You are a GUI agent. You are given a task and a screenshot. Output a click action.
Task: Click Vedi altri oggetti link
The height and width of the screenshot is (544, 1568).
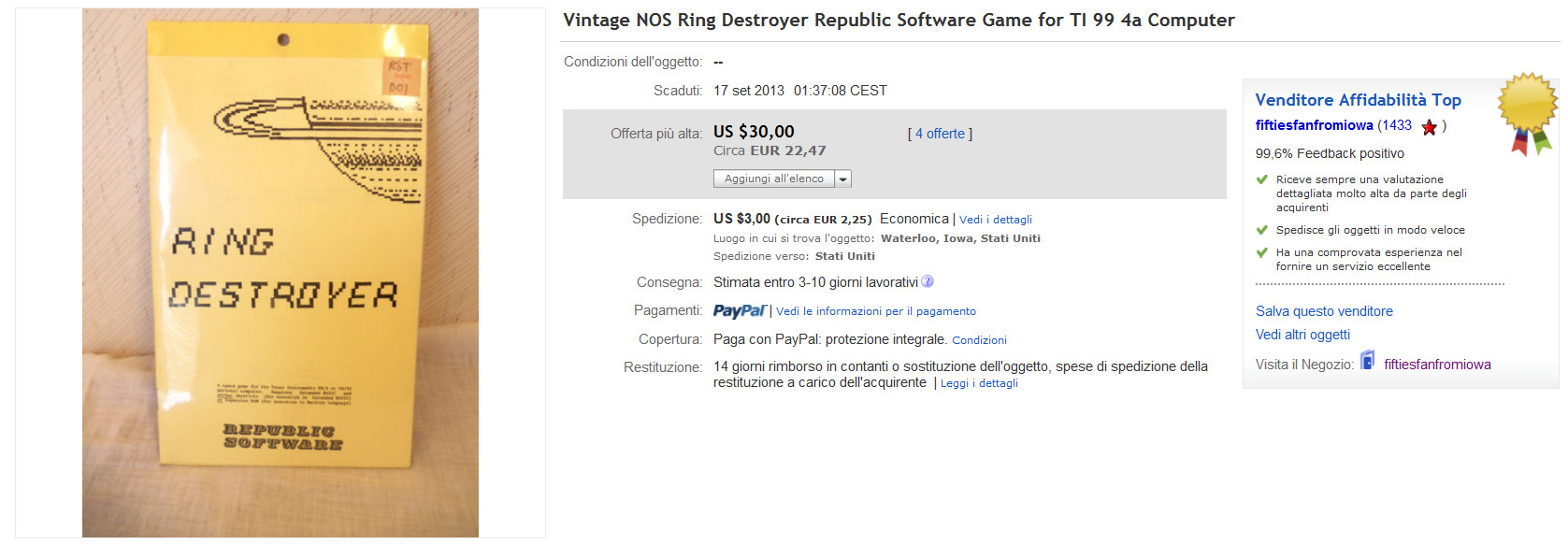1302,335
